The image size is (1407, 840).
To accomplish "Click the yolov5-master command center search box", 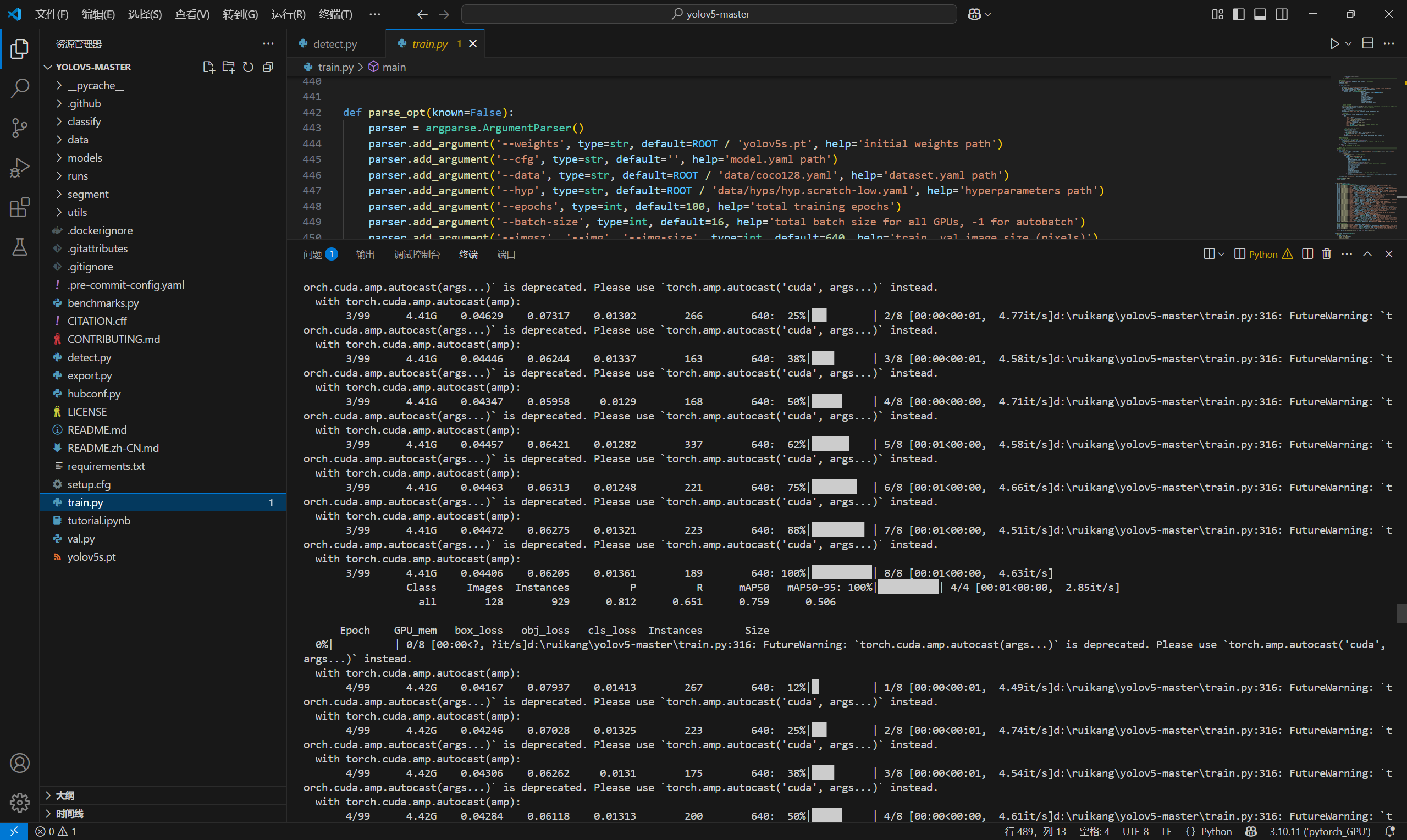I will click(x=709, y=14).
